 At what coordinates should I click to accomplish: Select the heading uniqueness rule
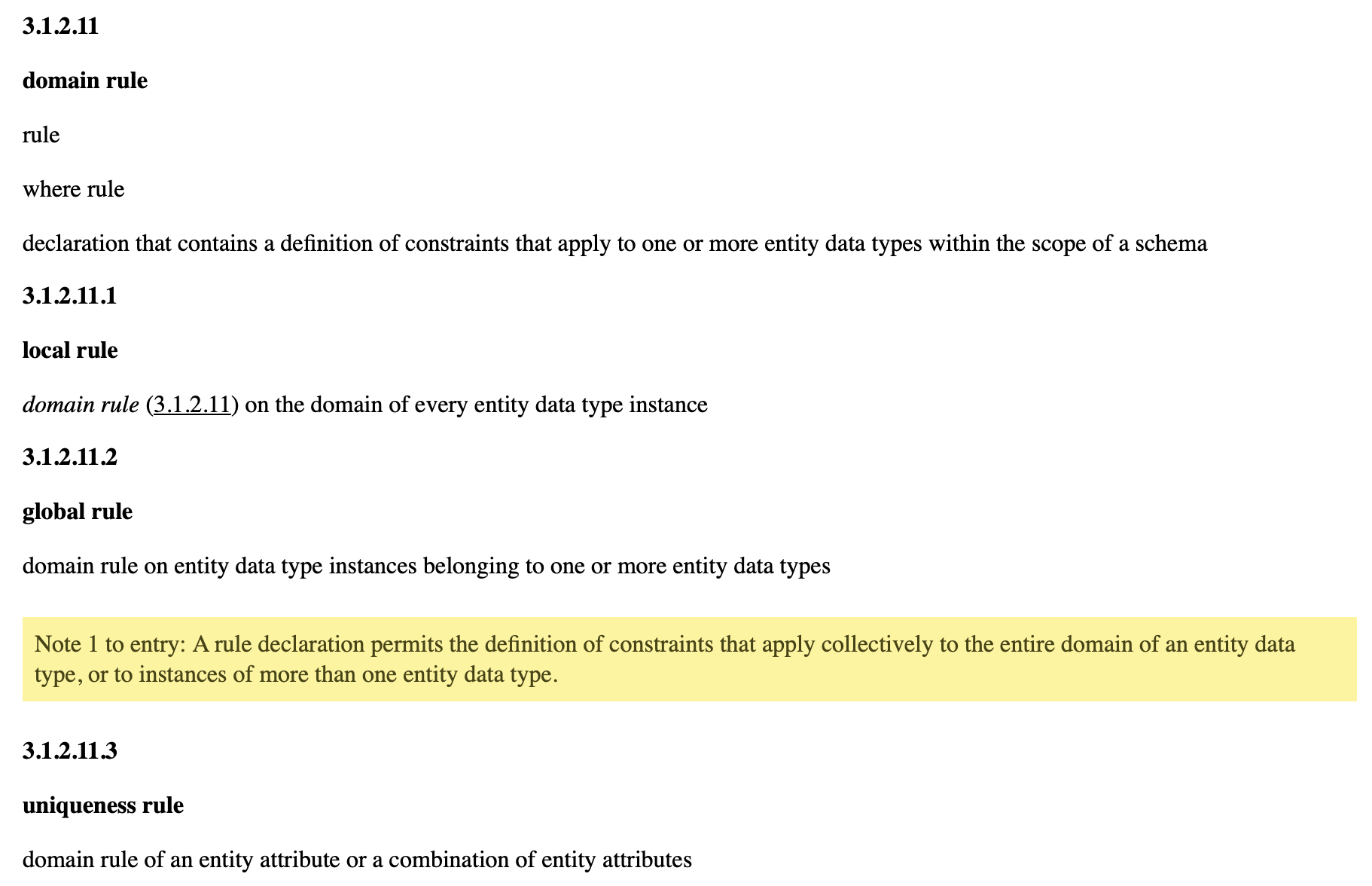(x=102, y=805)
